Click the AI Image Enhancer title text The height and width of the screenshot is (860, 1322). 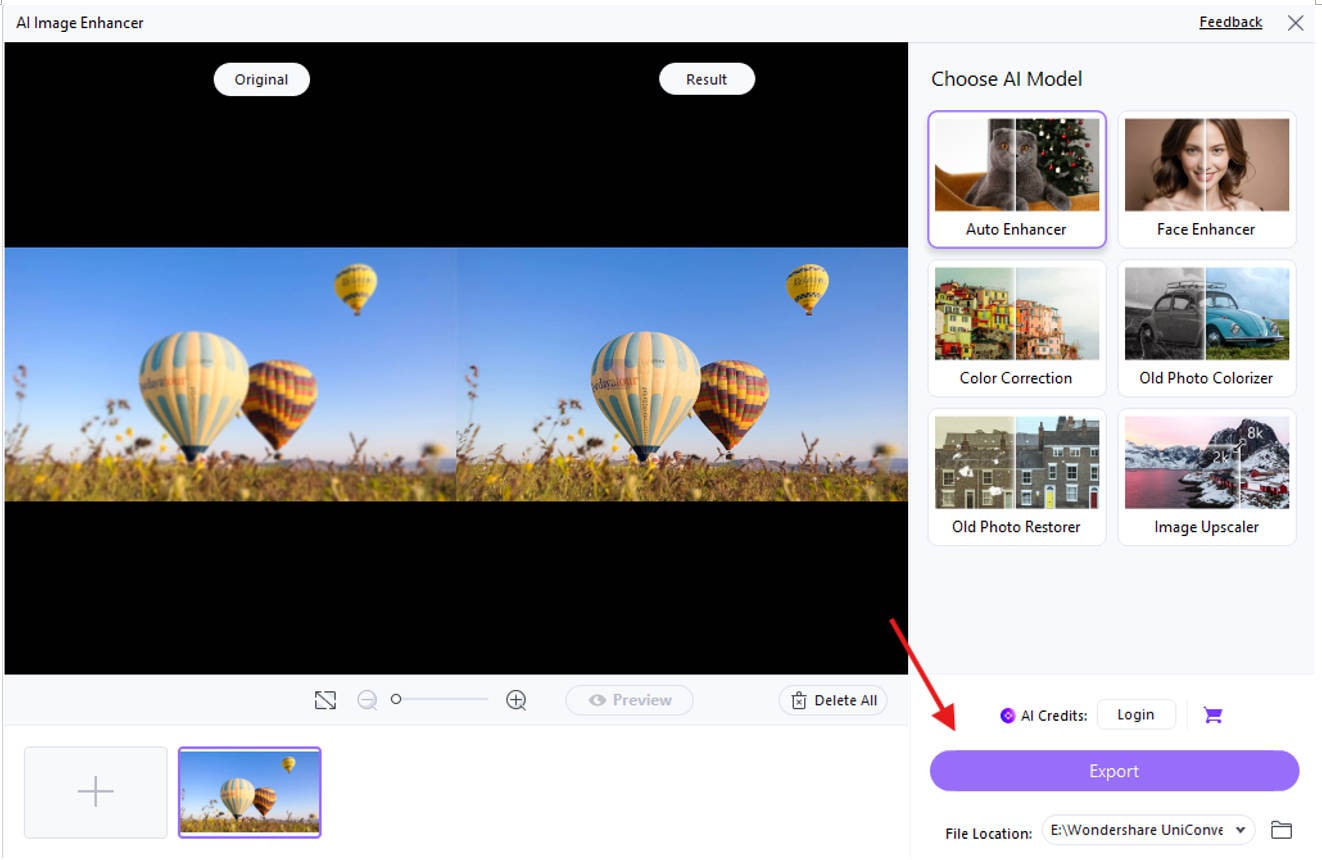[x=80, y=22]
